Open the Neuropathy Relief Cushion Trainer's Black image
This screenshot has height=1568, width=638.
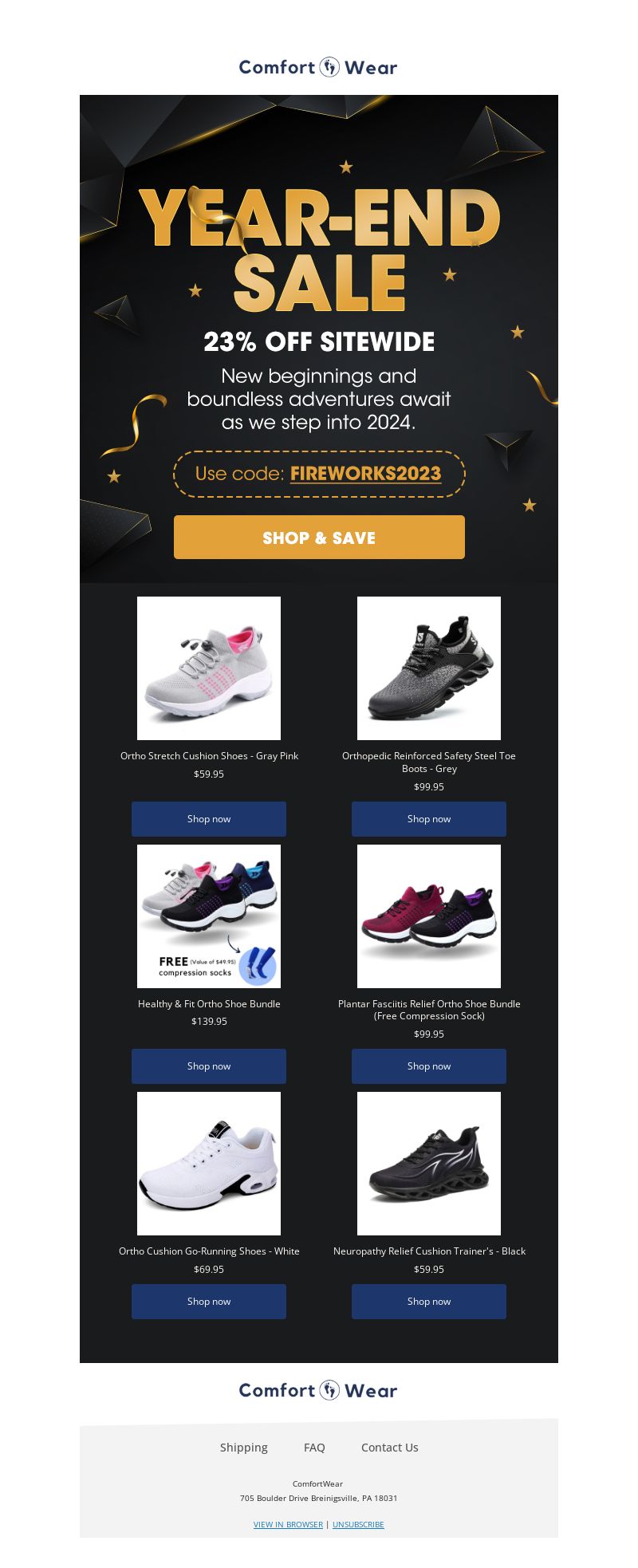coord(429,1164)
